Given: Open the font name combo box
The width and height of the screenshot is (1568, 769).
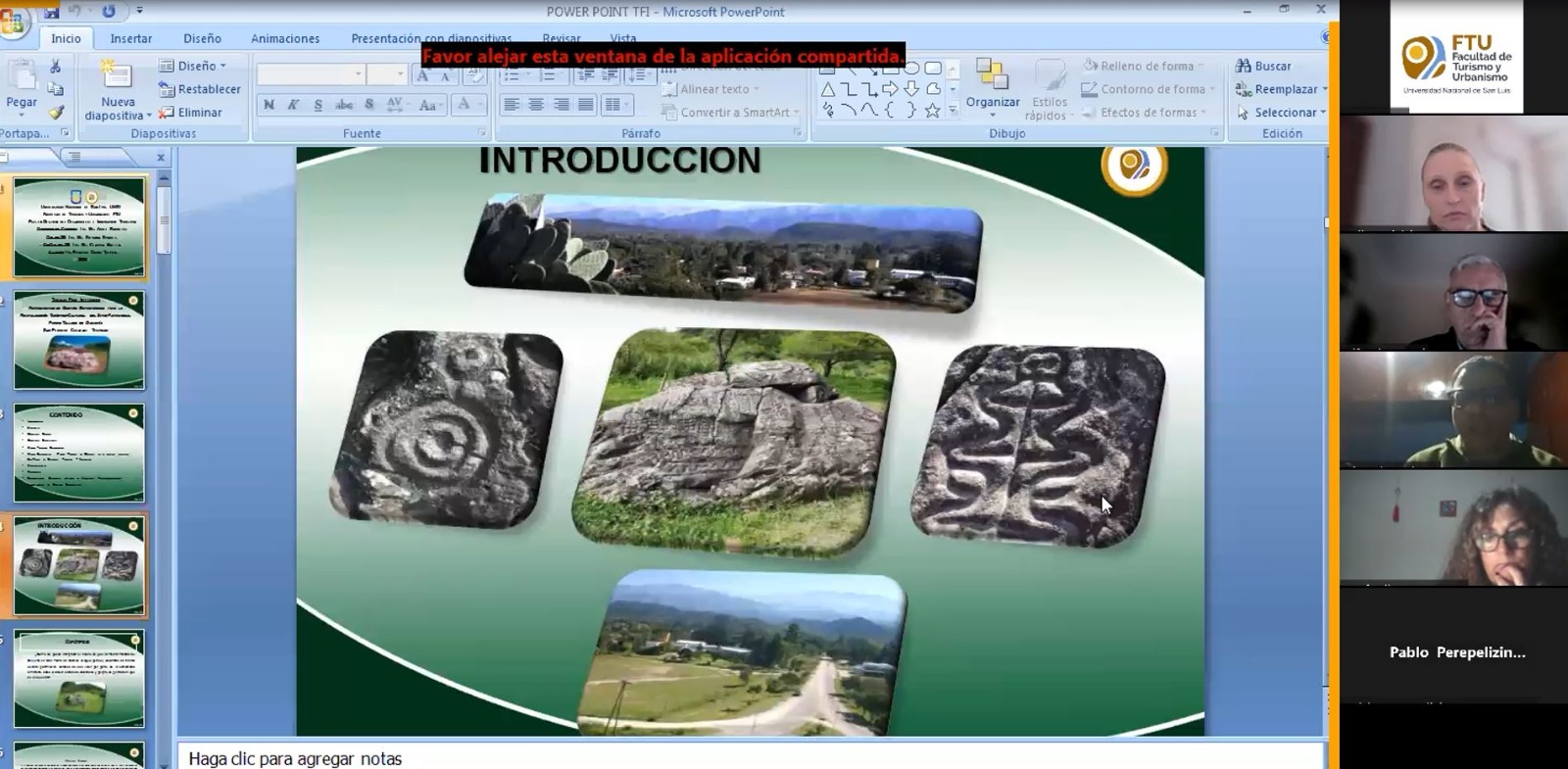Looking at the screenshot, I should [x=312, y=73].
